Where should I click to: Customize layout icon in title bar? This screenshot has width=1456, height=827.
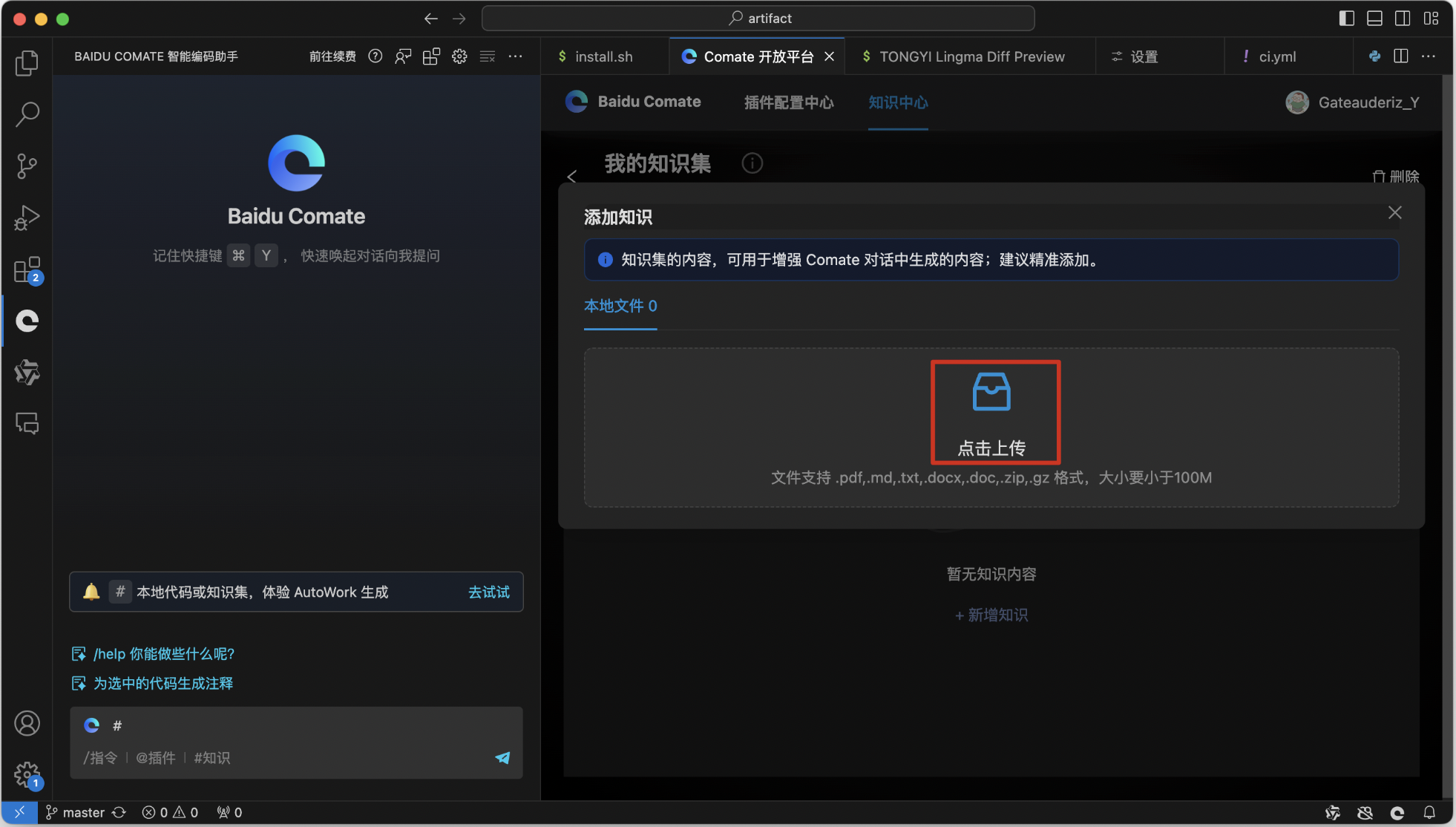point(1431,19)
